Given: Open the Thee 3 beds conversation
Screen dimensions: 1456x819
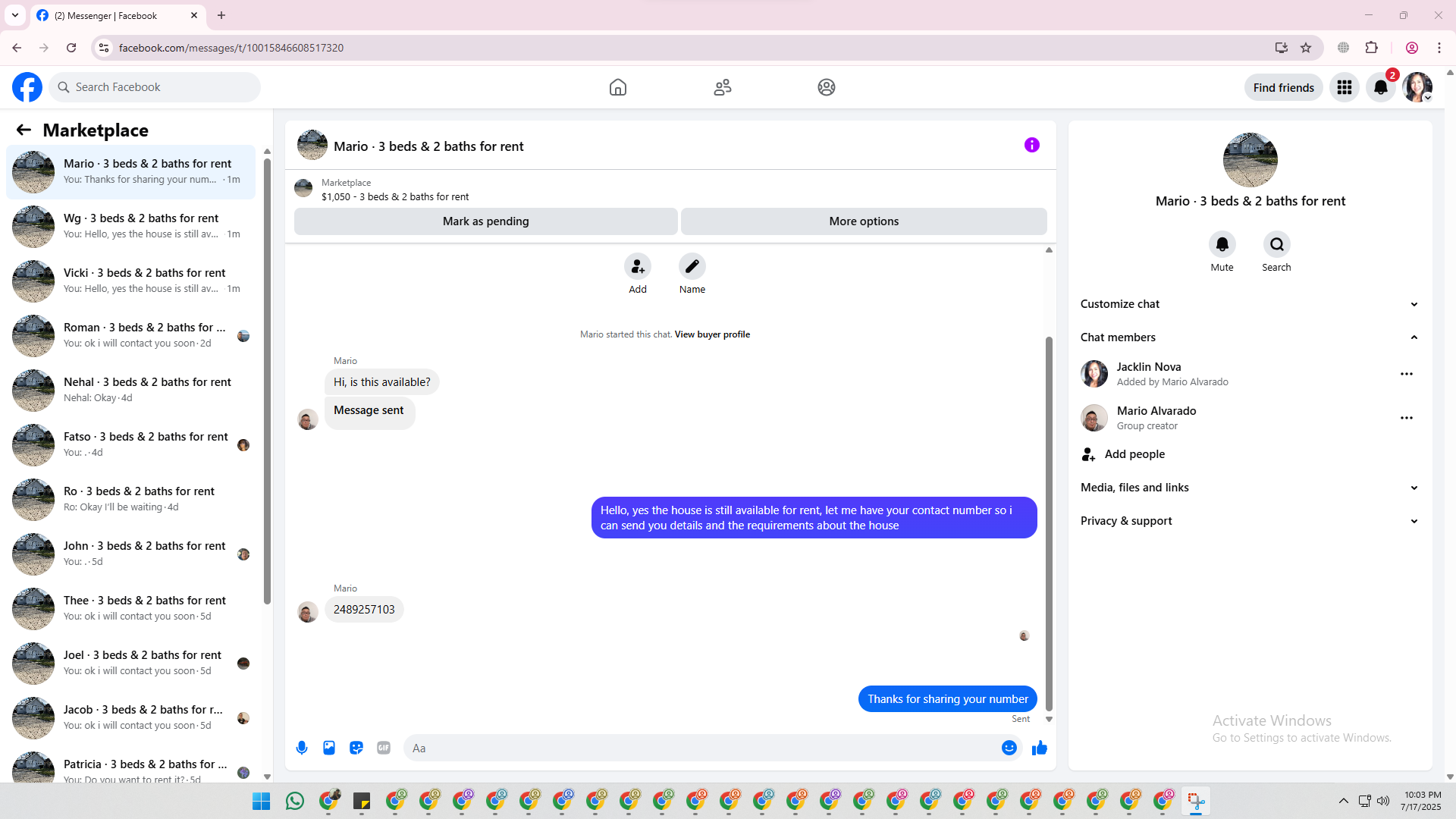Looking at the screenshot, I should coord(131,609).
